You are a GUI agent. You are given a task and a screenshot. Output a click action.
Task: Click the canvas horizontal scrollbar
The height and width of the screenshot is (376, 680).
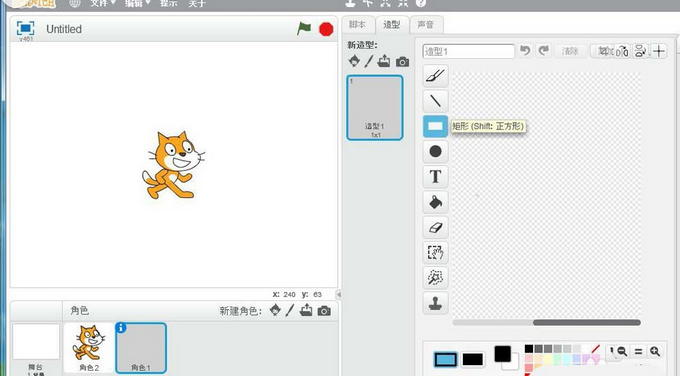coord(586,322)
